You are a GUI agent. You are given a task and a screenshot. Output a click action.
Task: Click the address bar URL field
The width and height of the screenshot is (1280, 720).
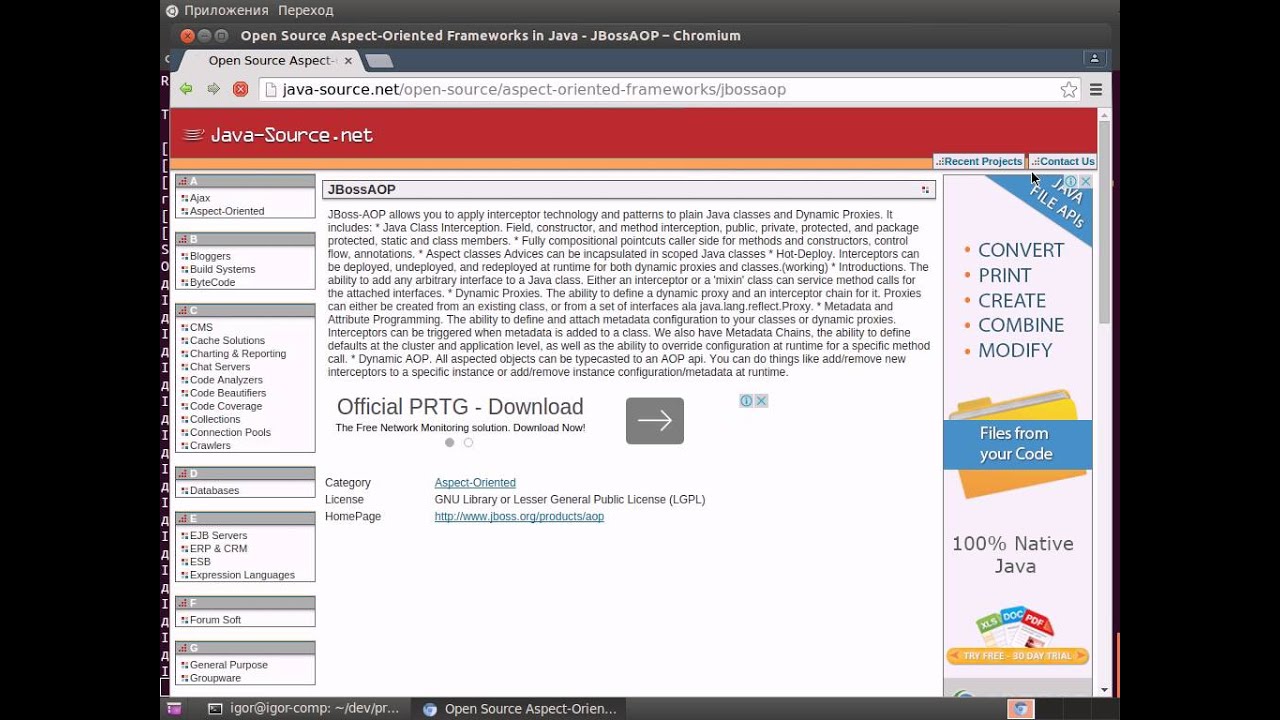point(660,89)
